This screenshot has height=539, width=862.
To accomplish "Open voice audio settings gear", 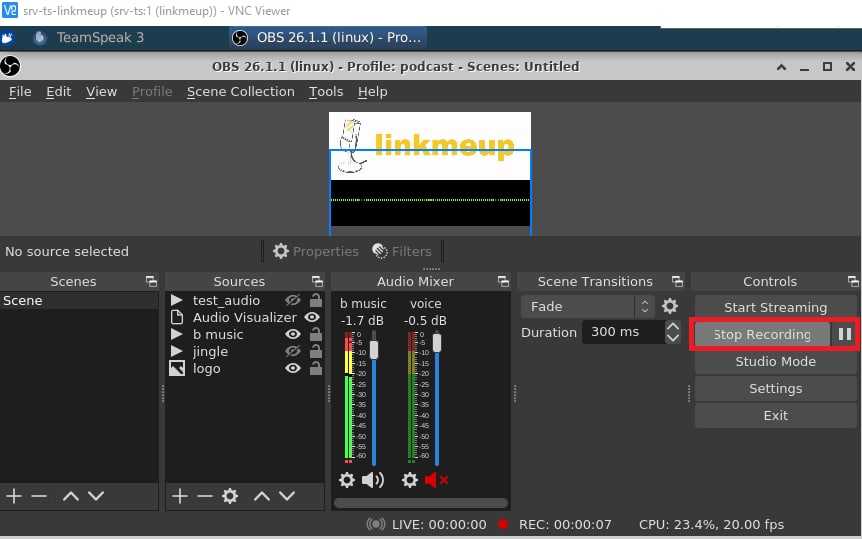I will tap(410, 480).
